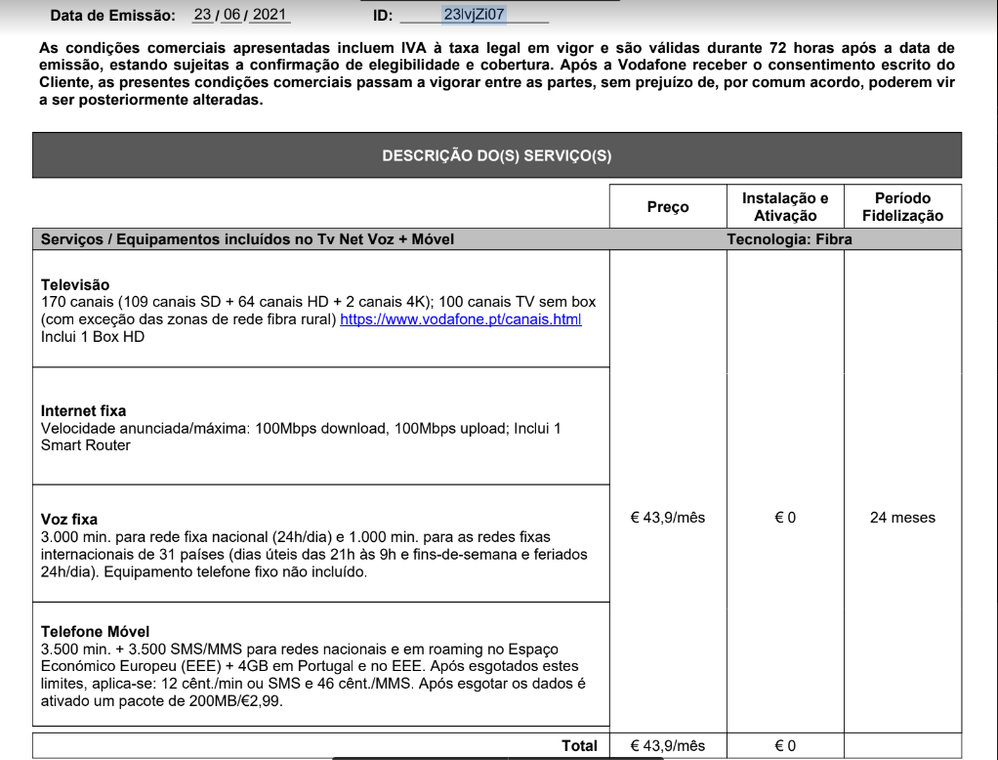
Task: Click the Internet fixa section heading
Action: [83, 411]
